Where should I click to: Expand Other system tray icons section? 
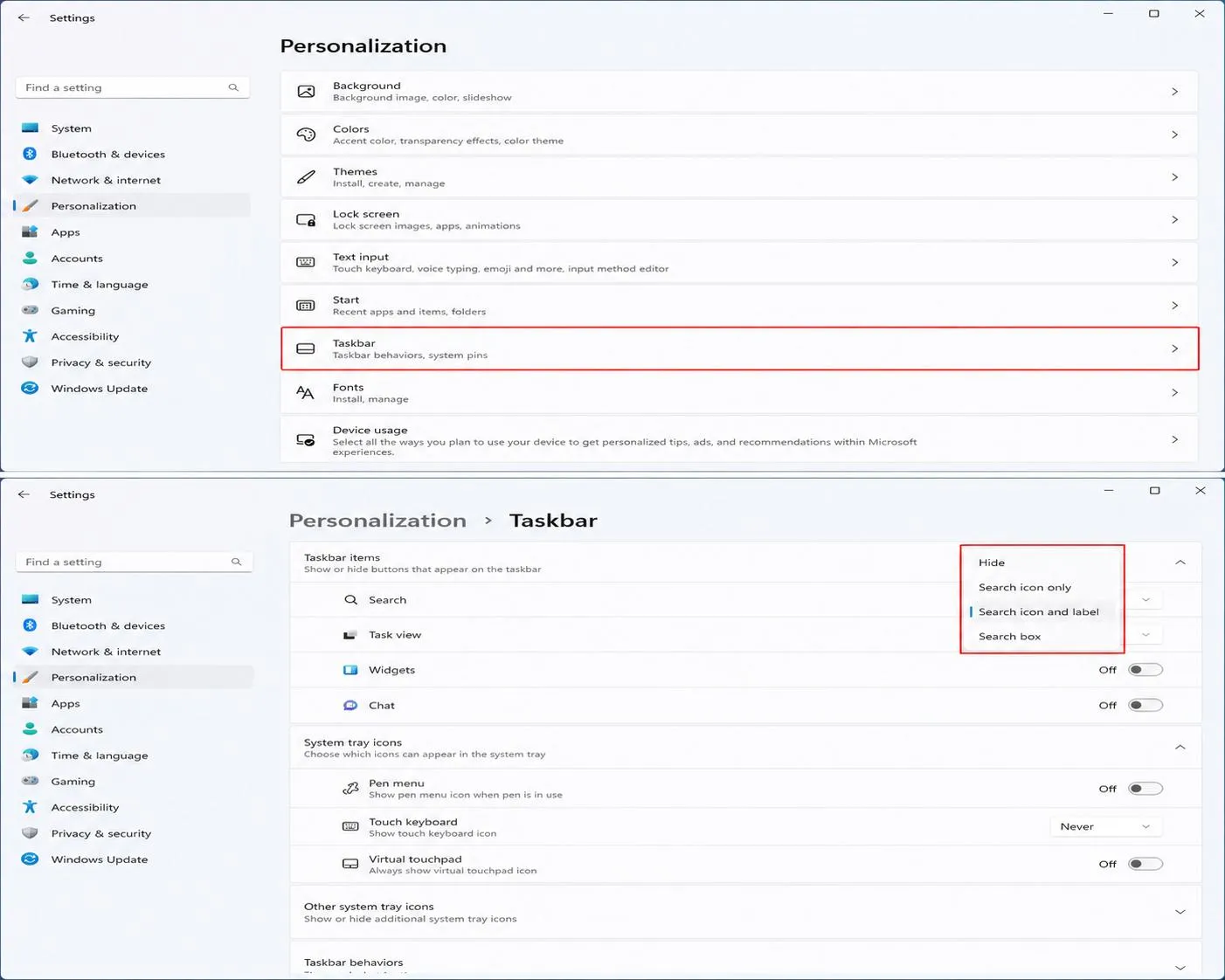[1180, 912]
